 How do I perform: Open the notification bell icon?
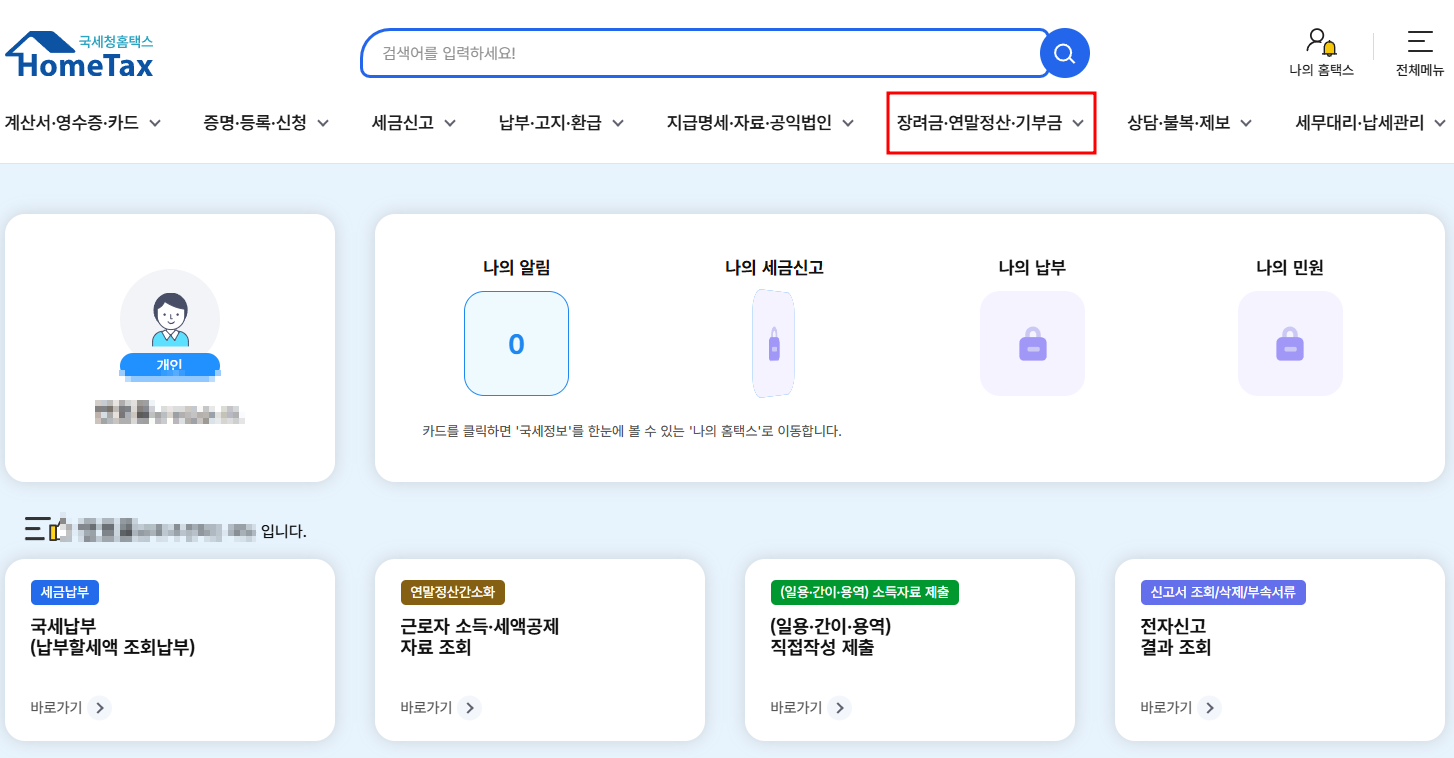point(1328,46)
